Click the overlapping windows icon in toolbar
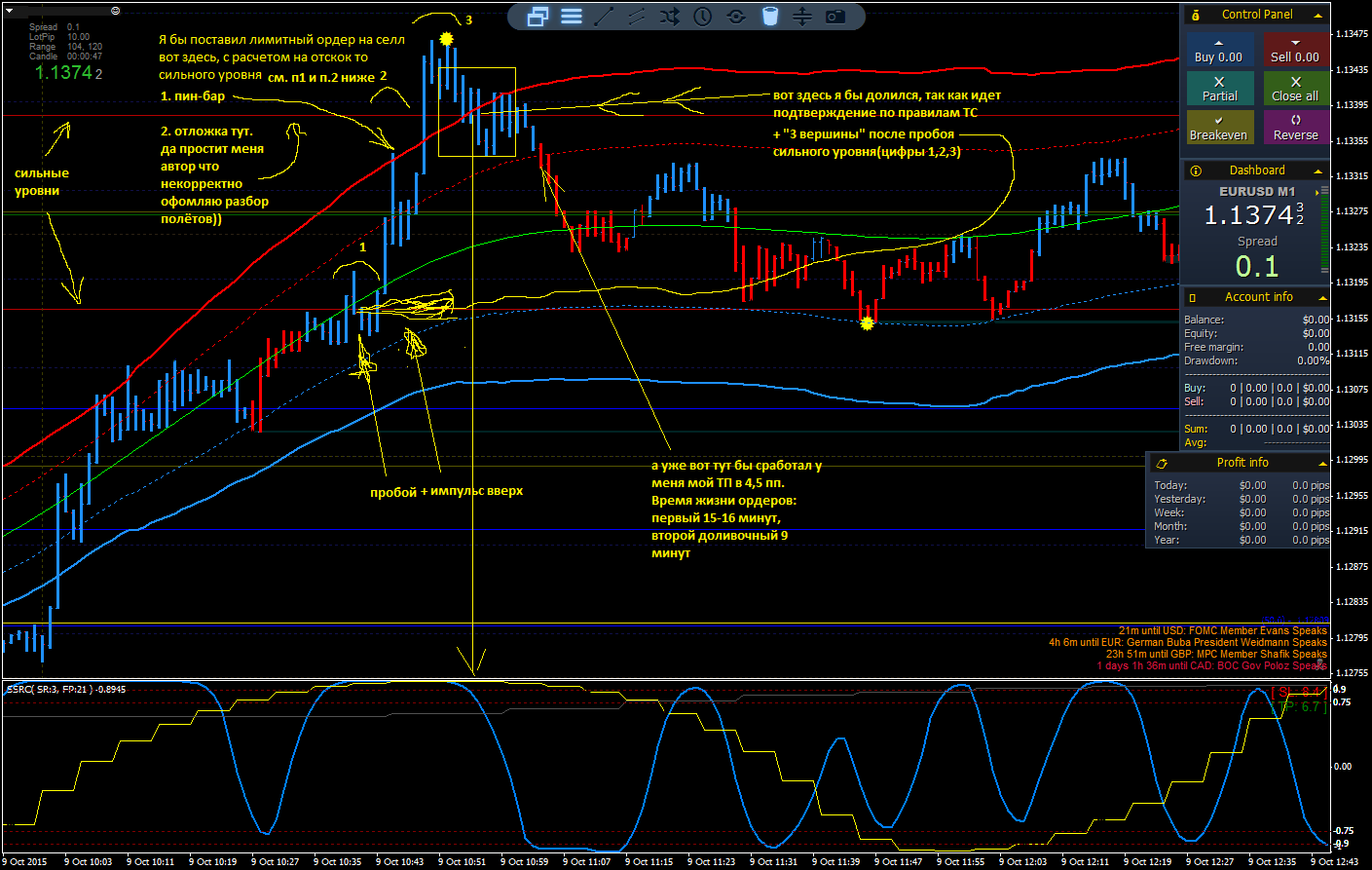1372x870 pixels. point(538,17)
